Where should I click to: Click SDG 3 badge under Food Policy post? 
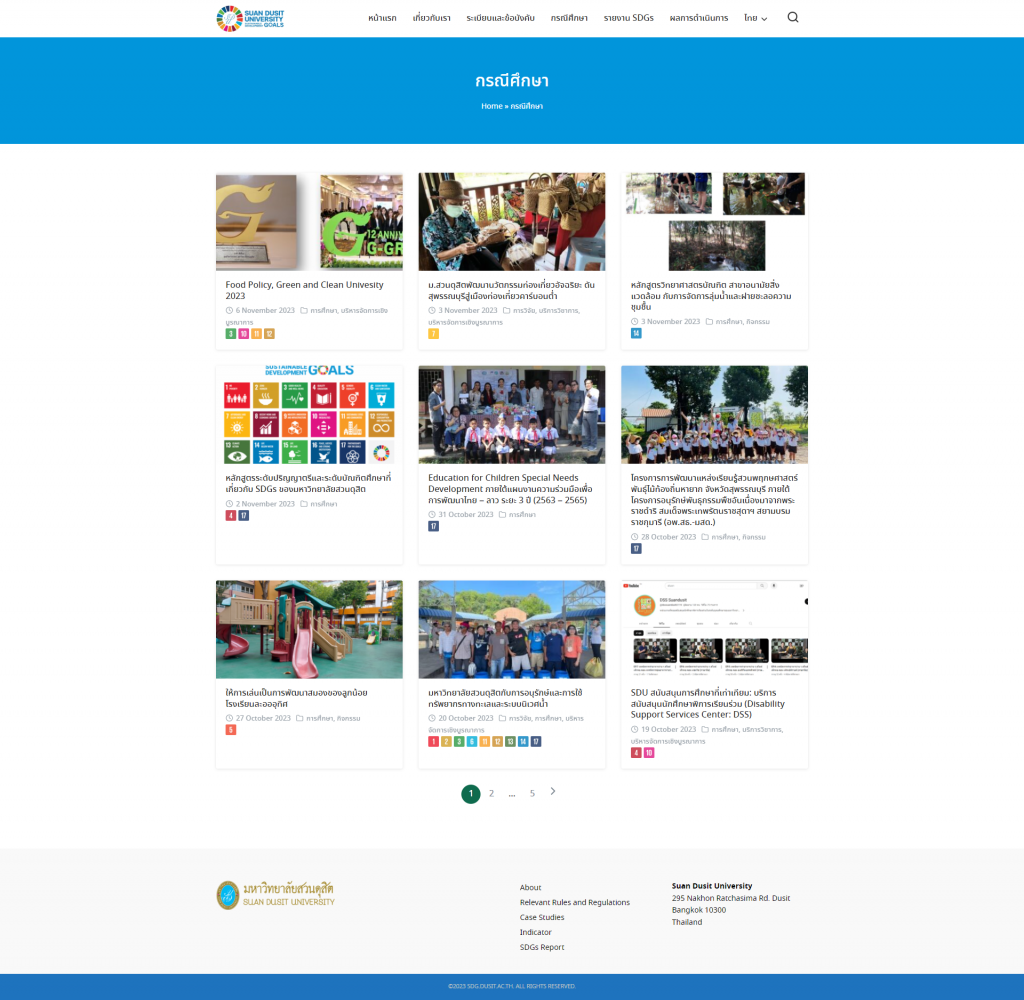pos(231,334)
